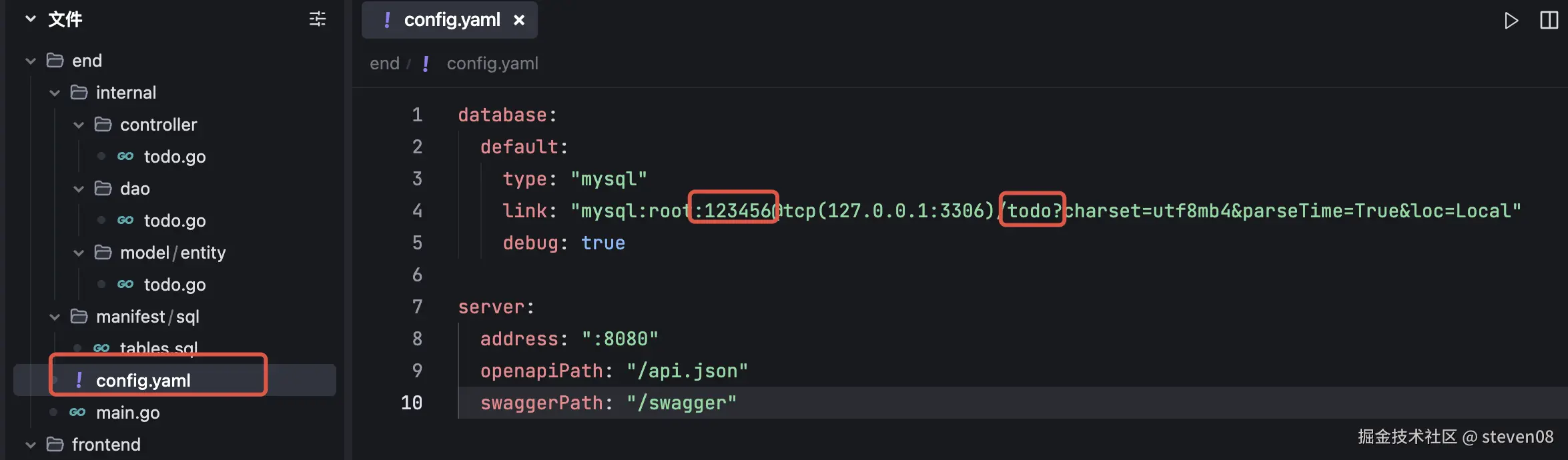Image resolution: width=1568 pixels, height=460 pixels.
Task: Open todo.go under the controller folder
Action: point(175,157)
